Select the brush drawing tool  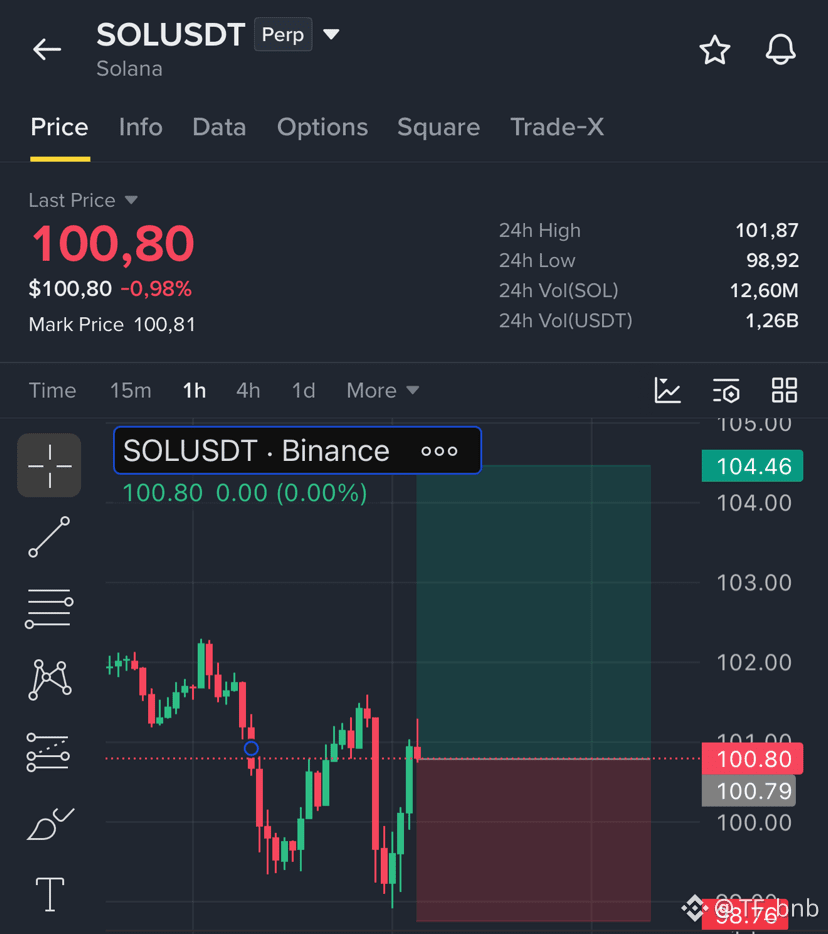pos(50,824)
